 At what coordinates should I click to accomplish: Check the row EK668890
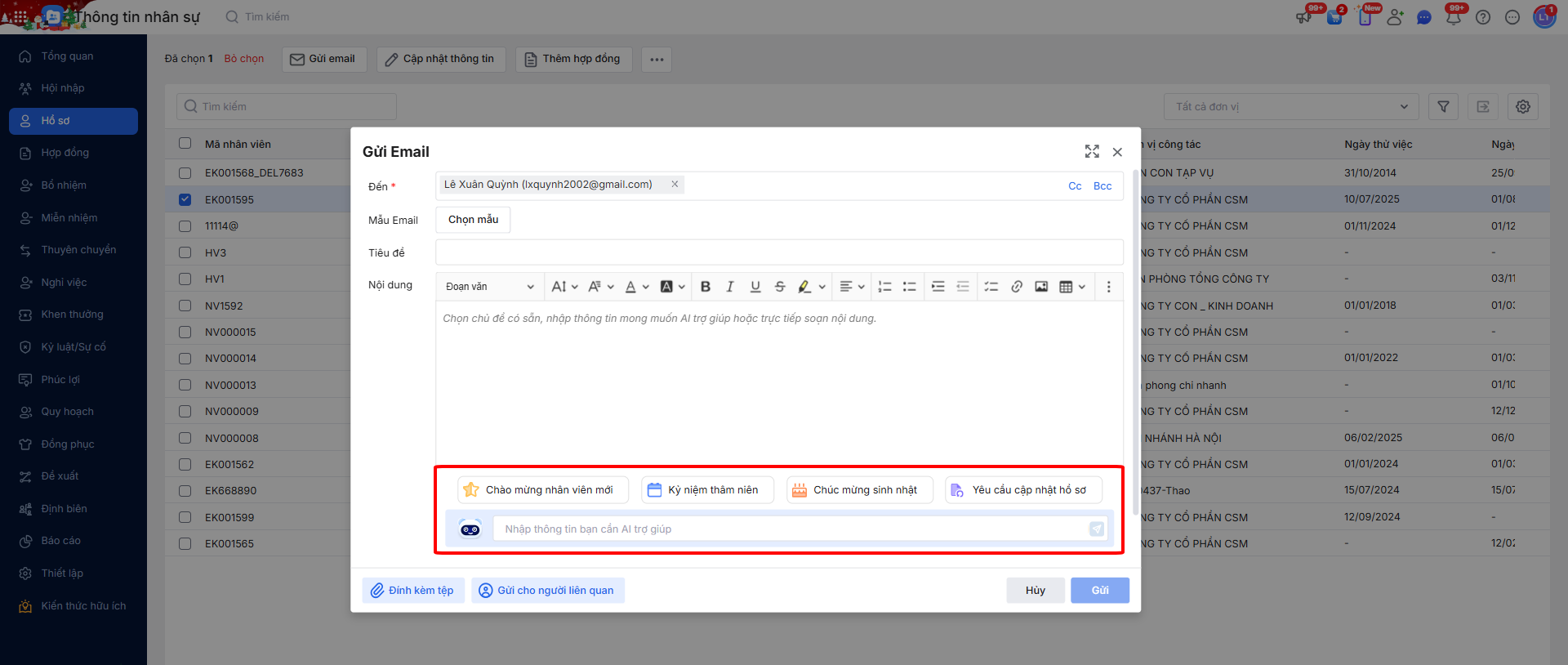(185, 491)
